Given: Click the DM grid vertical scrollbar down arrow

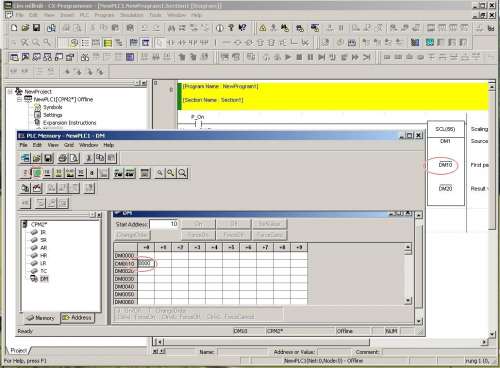Looking at the screenshot, I should (x=408, y=300).
